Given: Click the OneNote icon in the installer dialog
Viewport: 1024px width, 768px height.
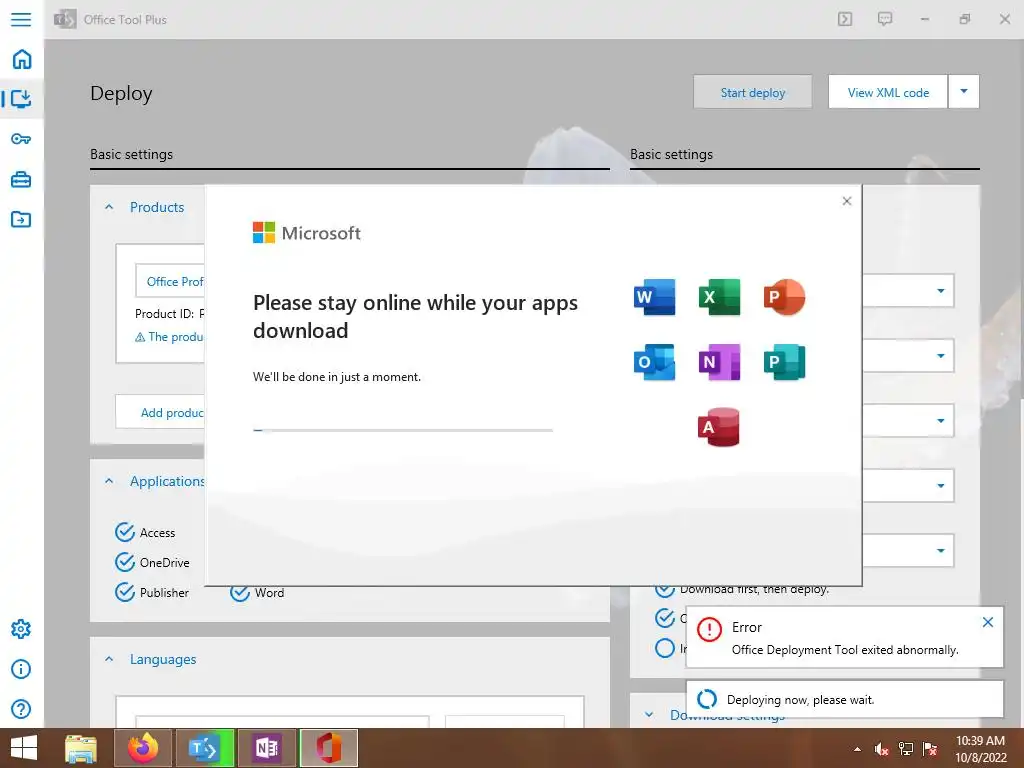Looking at the screenshot, I should 719,362.
